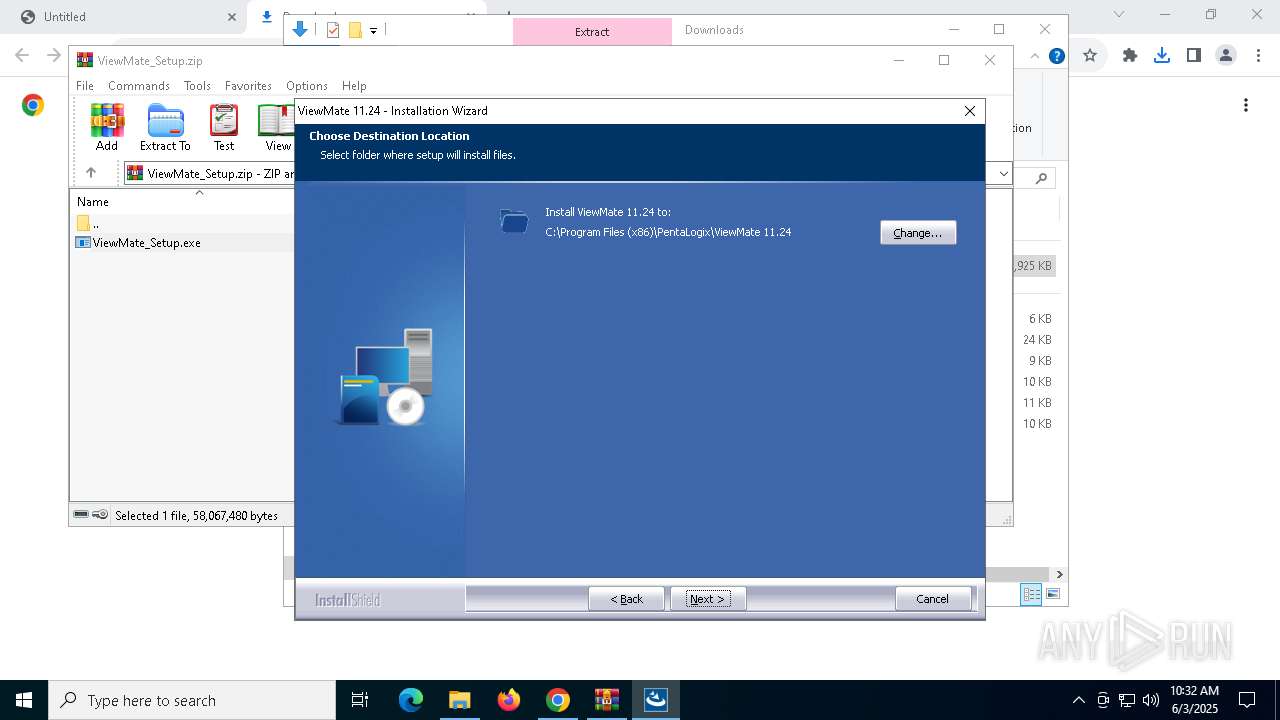Image resolution: width=1280 pixels, height=720 pixels.
Task: Open Chrome extensions puzzle icon
Action: tap(1130, 56)
